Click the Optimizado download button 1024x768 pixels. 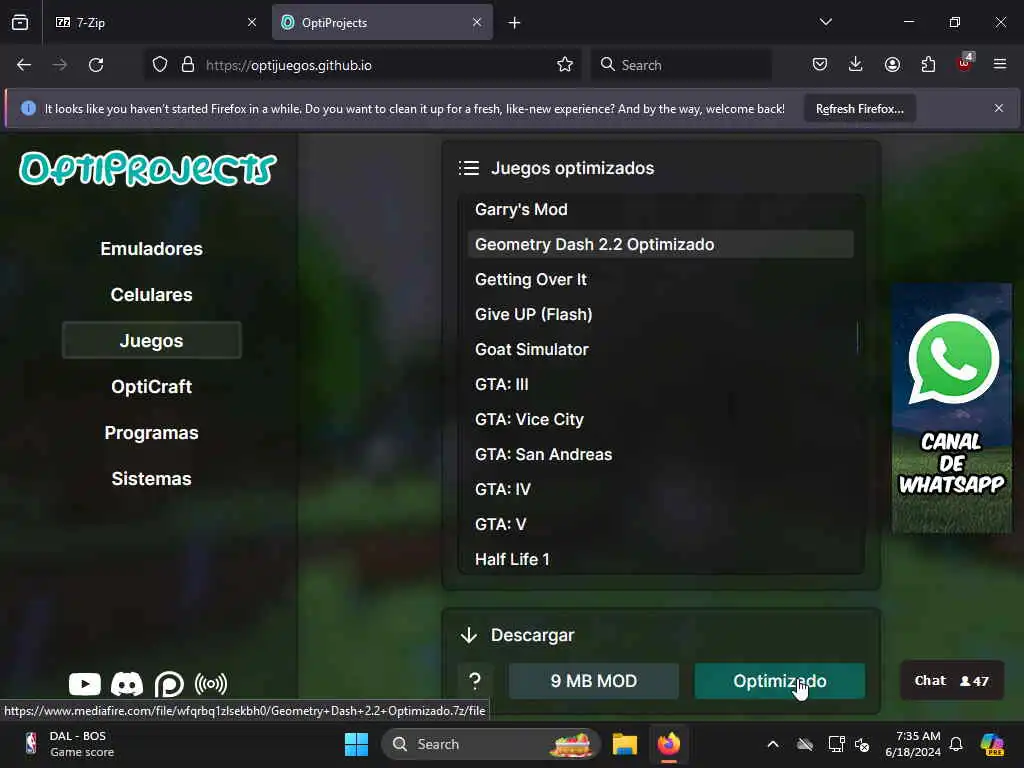click(x=780, y=681)
